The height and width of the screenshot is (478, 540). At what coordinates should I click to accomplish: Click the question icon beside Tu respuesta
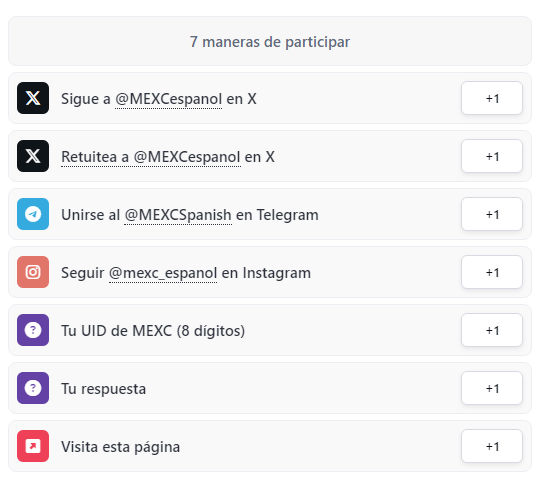33,388
